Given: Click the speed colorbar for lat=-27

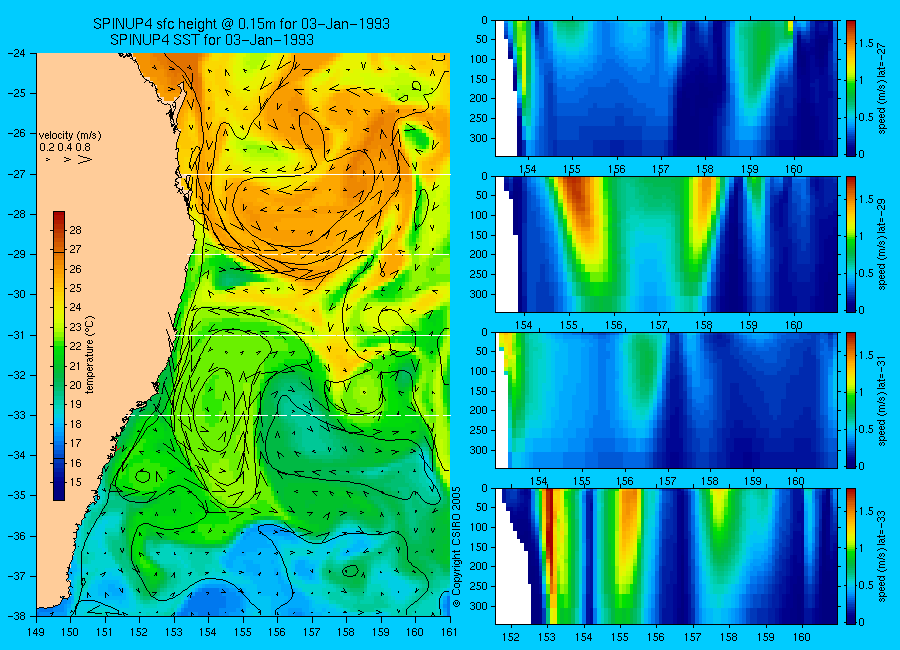Looking at the screenshot, I should [x=851, y=88].
